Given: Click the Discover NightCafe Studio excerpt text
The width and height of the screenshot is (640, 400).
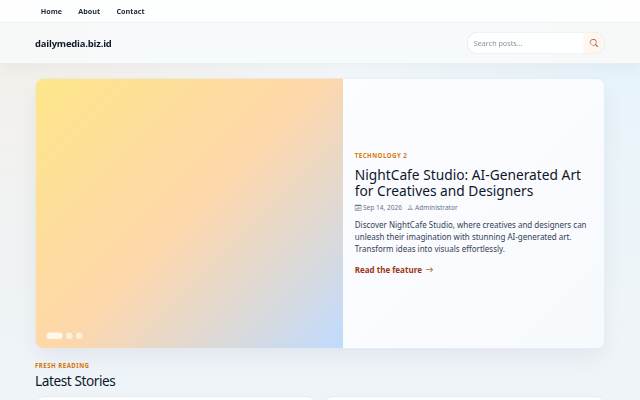Looking at the screenshot, I should tap(470, 237).
